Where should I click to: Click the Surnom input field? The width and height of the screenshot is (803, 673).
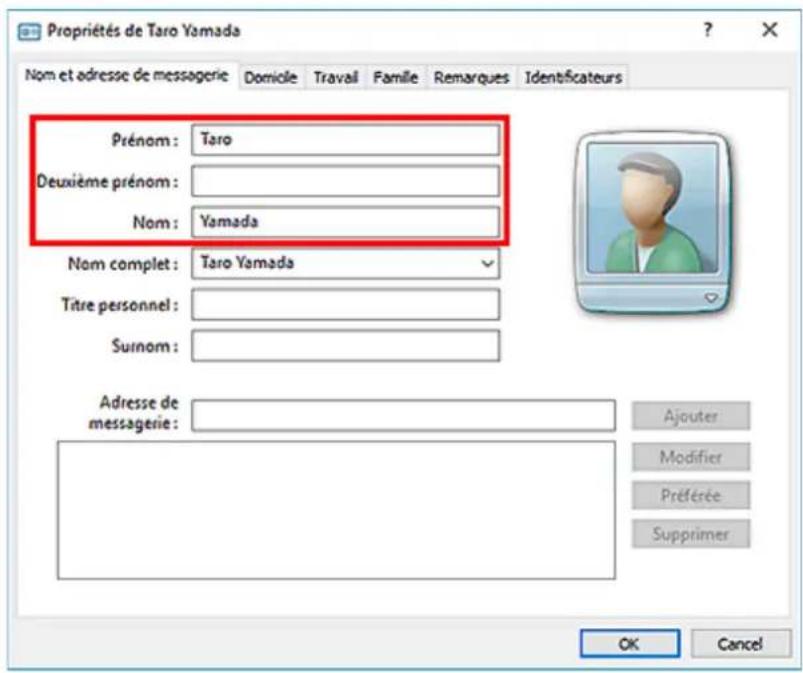[x=345, y=346]
